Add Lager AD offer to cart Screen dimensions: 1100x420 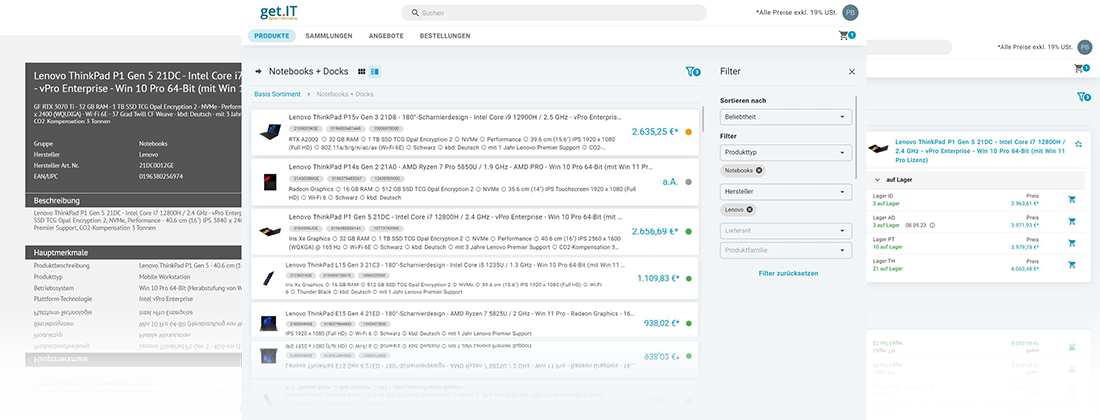[x=1072, y=222]
